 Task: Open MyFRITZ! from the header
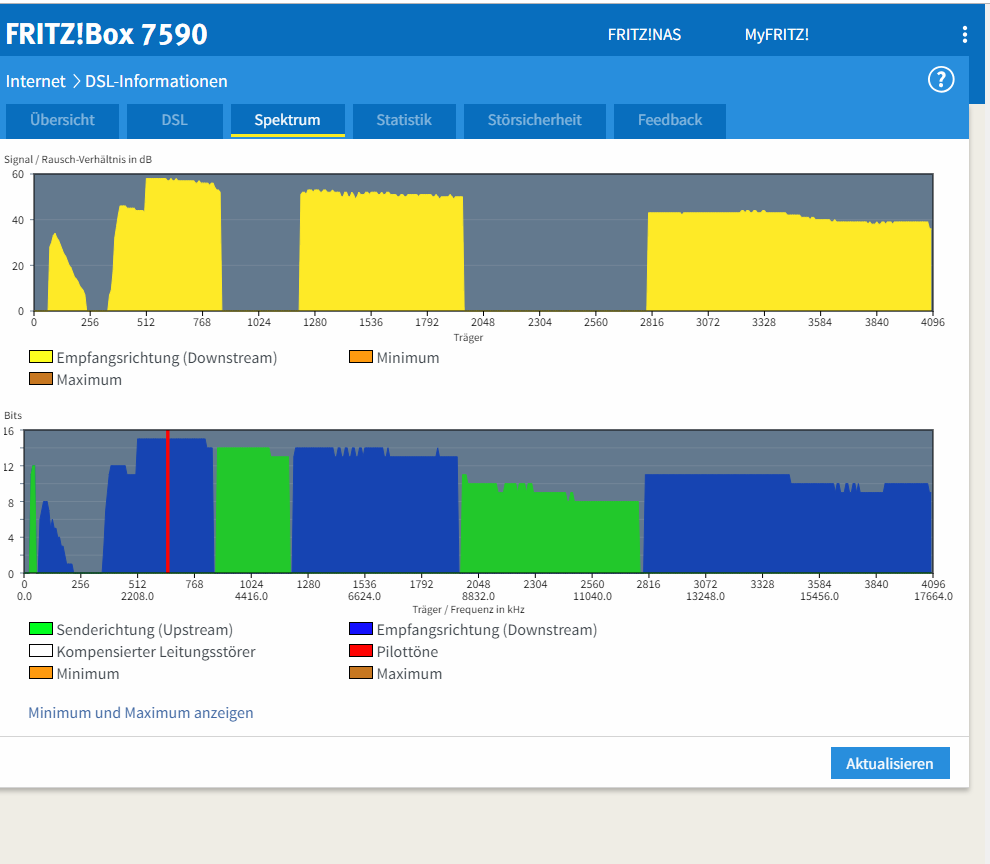click(x=777, y=35)
